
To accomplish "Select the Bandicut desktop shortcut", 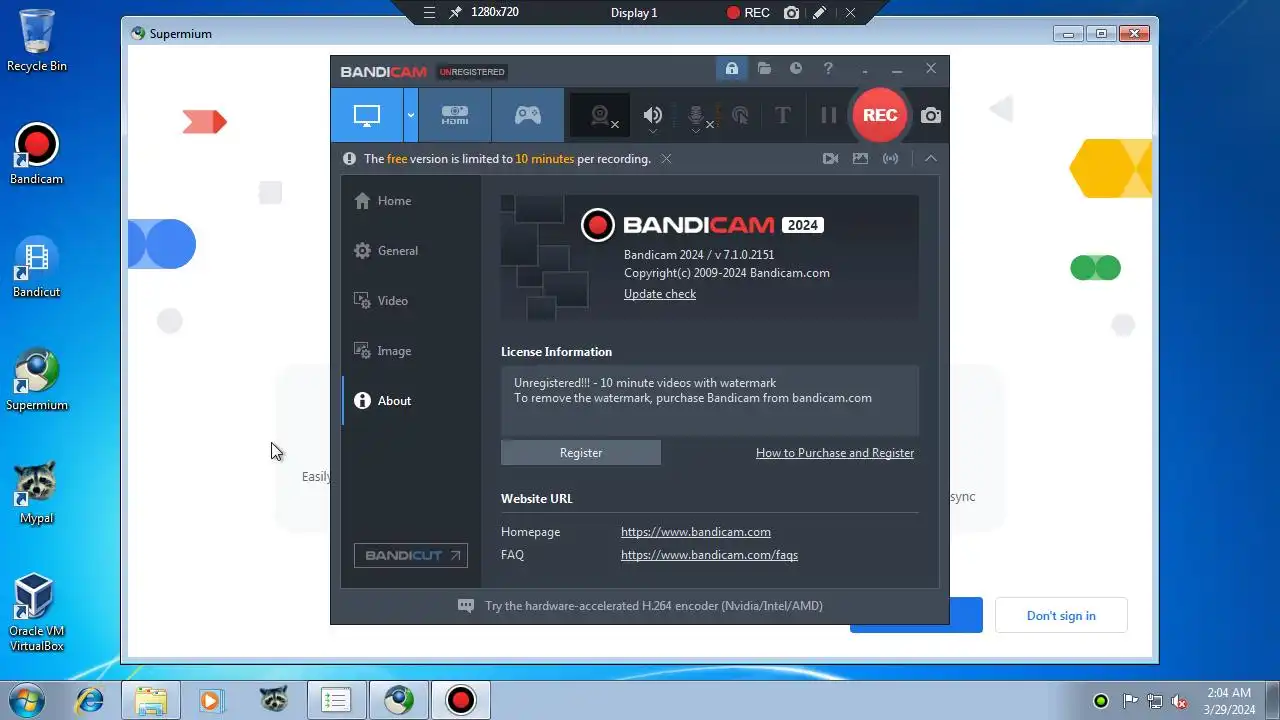I will pyautogui.click(x=37, y=267).
